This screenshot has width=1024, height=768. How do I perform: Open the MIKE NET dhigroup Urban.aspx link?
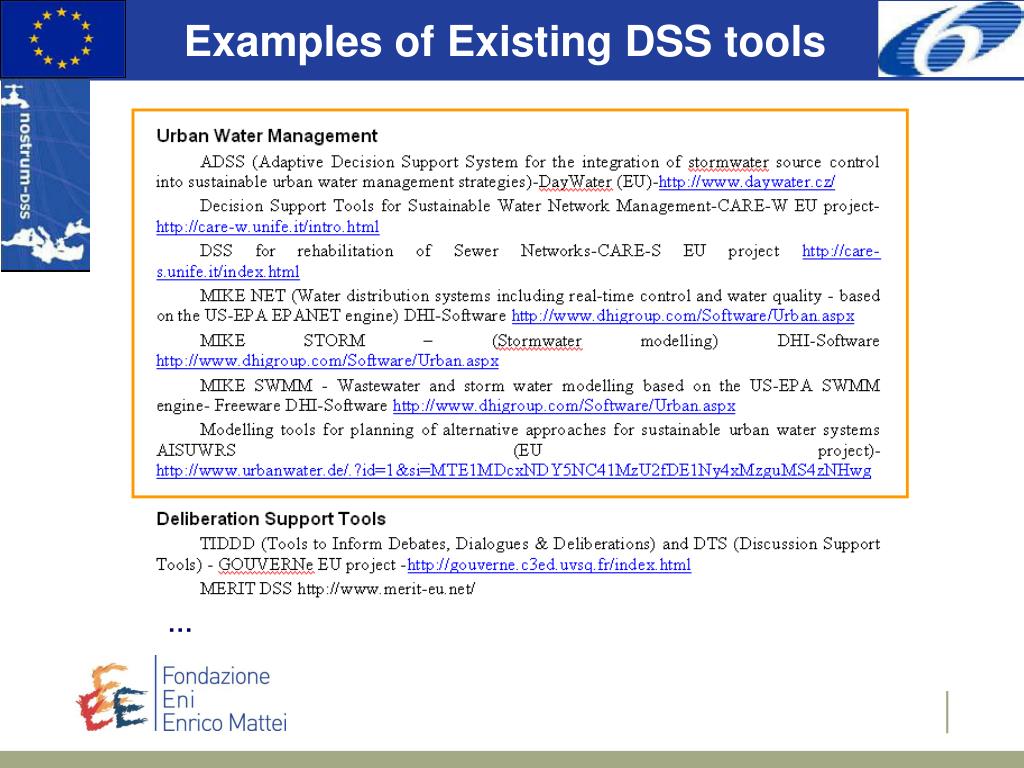(682, 316)
